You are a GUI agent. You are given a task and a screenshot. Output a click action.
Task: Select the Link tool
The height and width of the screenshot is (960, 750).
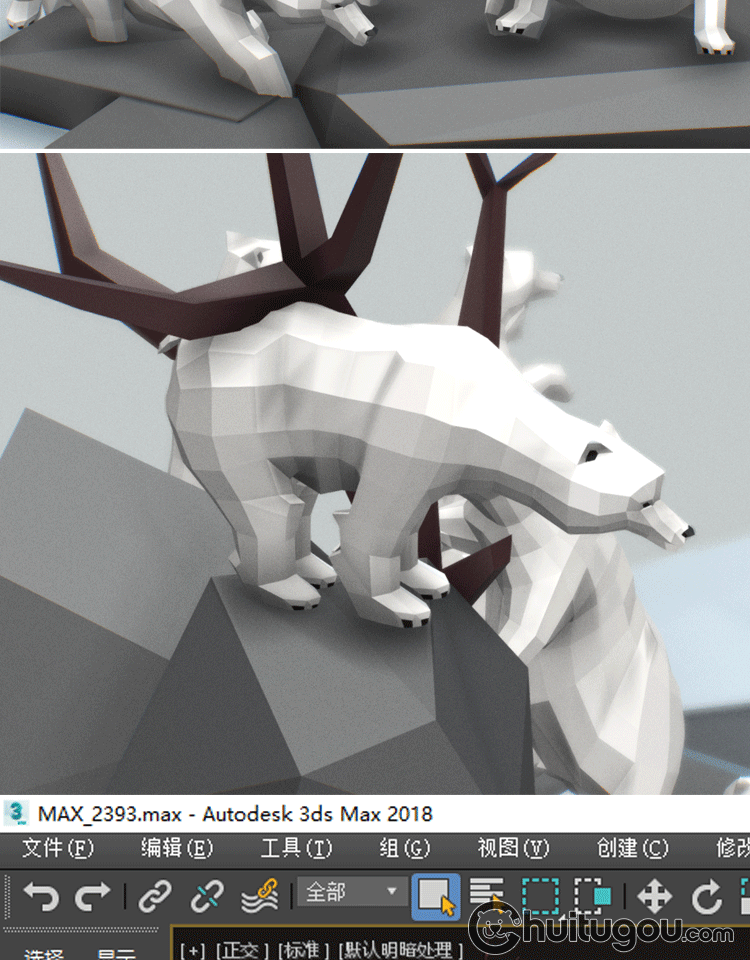point(155,895)
